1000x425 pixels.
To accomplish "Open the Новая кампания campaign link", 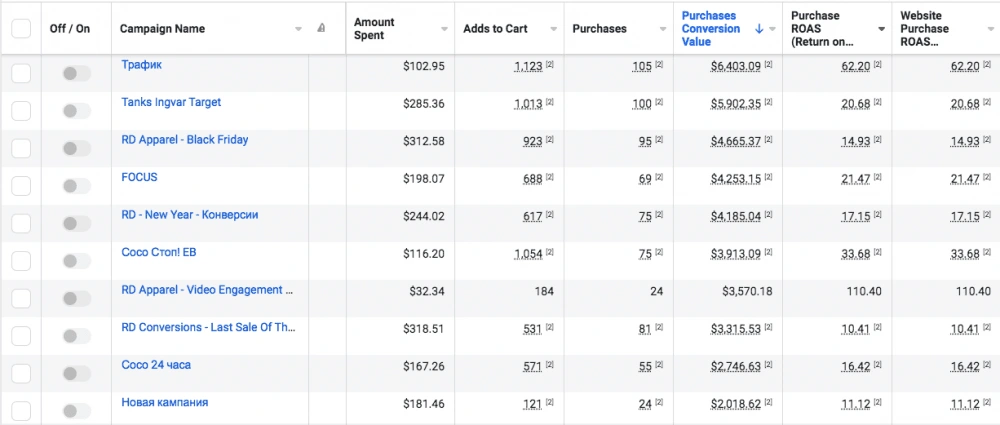I will (x=164, y=402).
